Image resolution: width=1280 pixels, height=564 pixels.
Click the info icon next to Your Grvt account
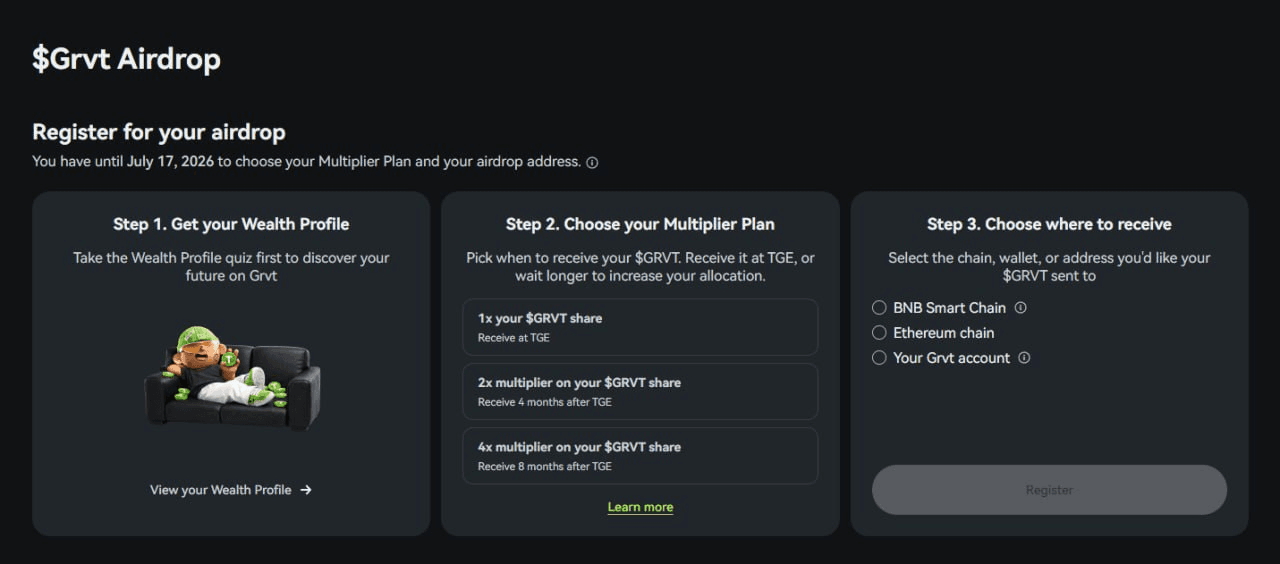(1024, 358)
